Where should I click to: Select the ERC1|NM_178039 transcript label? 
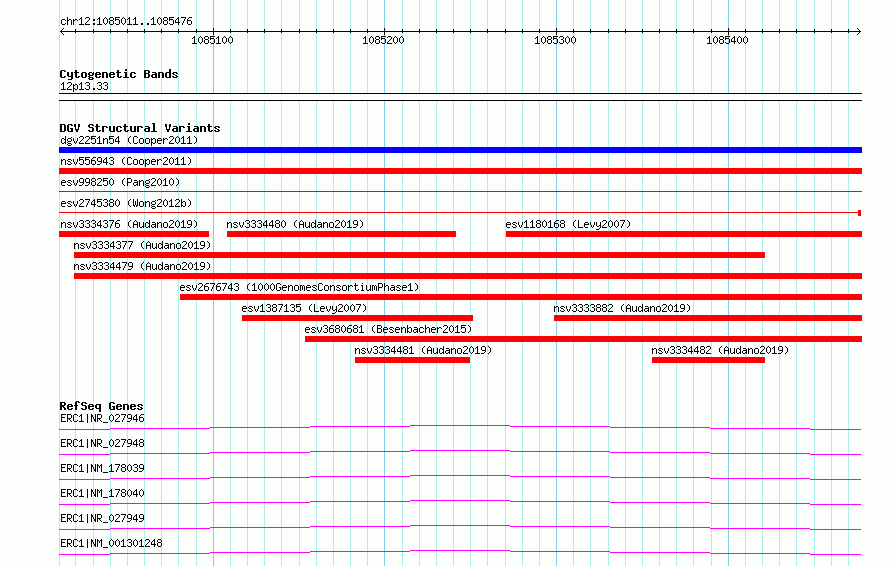click(102, 468)
